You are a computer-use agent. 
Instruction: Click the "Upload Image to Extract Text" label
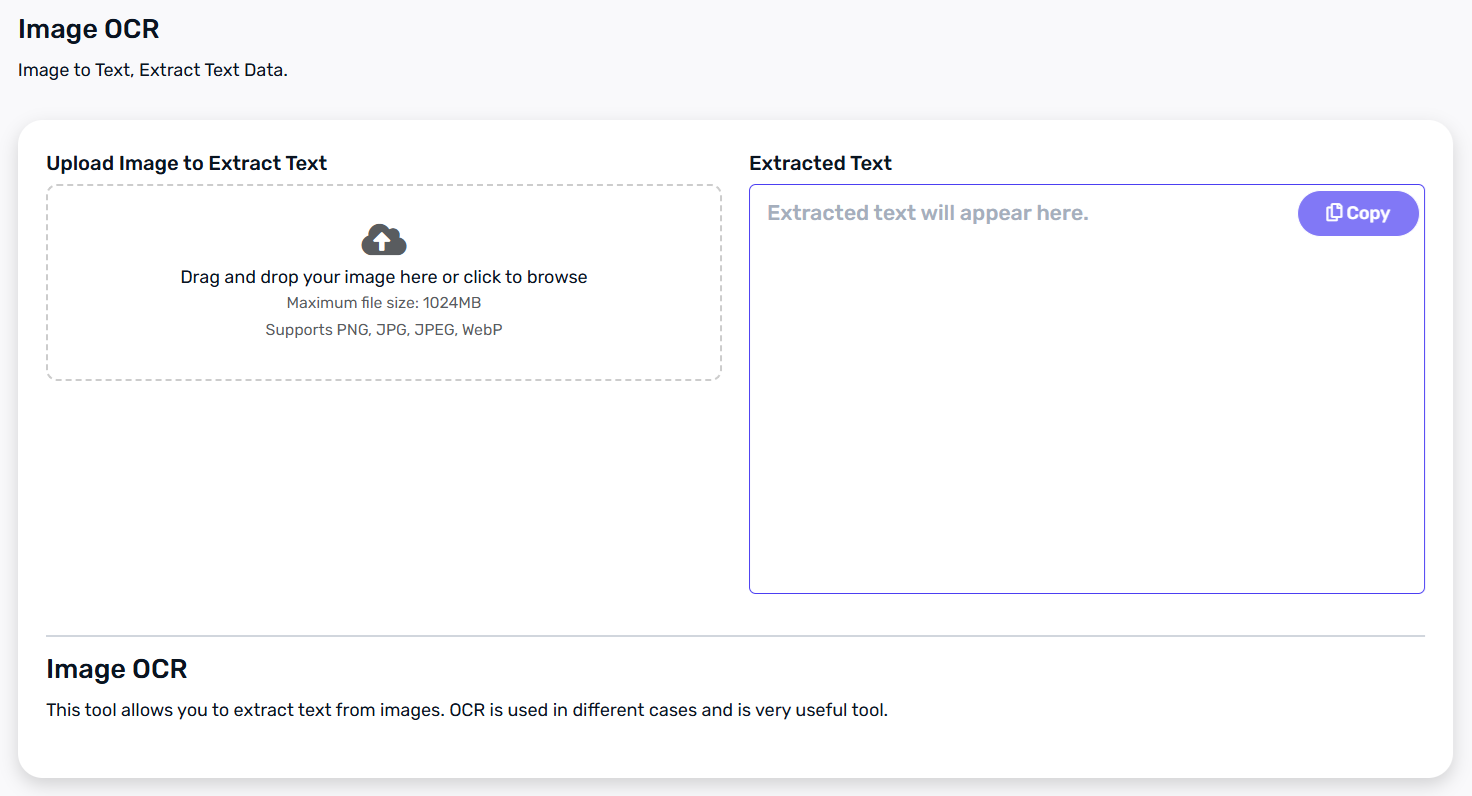(186, 163)
